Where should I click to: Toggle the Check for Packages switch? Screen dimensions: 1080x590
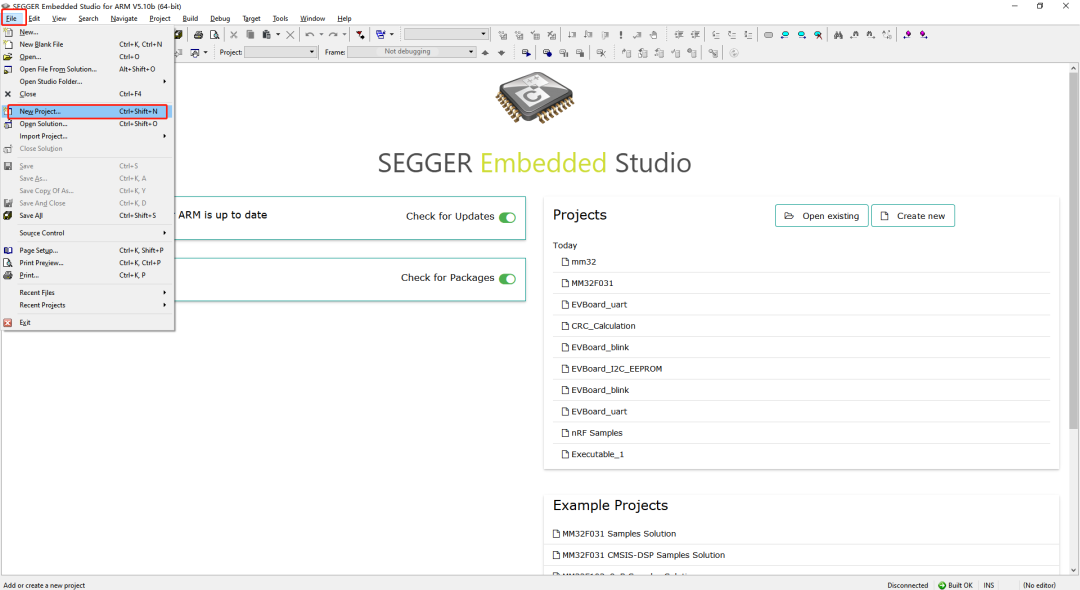(x=508, y=279)
